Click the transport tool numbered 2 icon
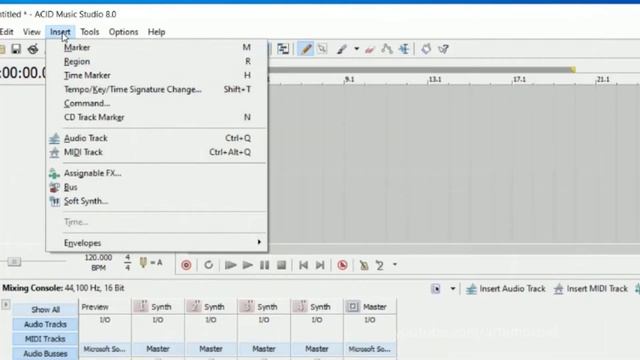640x360 pixels. [x=380, y=265]
